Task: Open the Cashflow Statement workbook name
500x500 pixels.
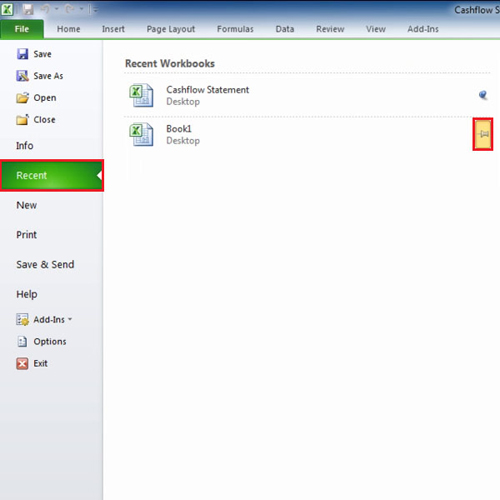Action: pos(207,90)
